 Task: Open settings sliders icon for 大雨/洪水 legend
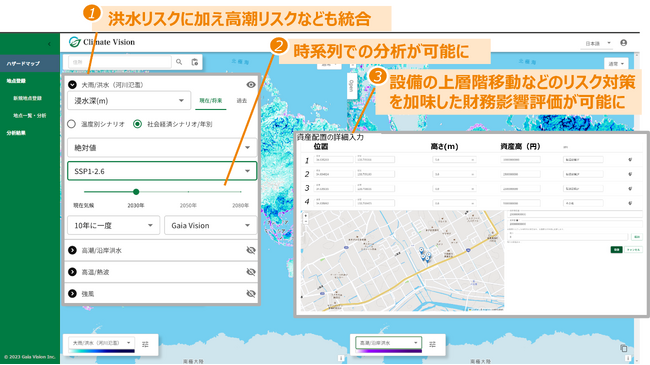tap(145, 344)
